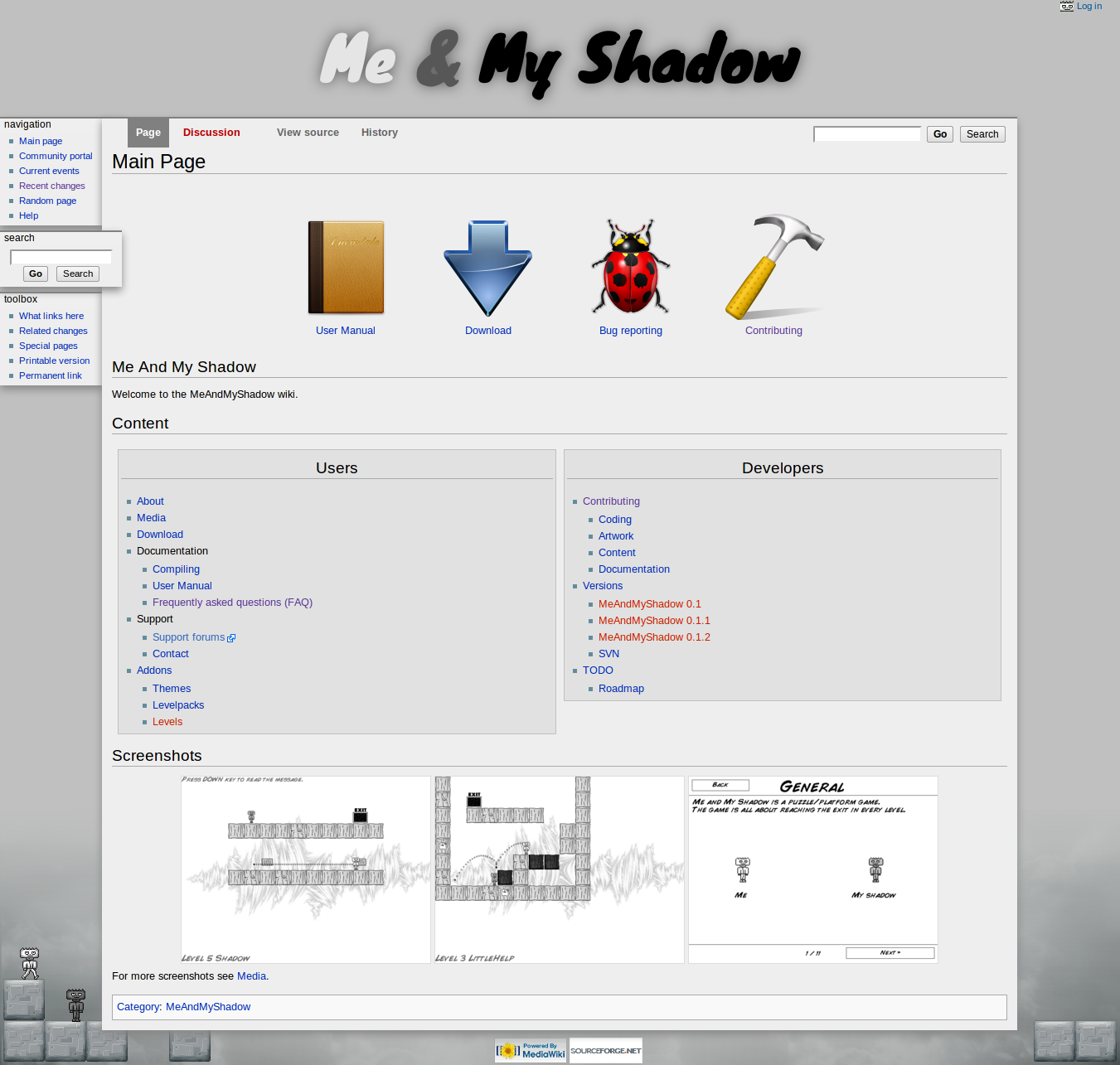Screen dimensions: 1120x1065
Task: Click the blue Download arrow icon
Action: tap(487, 268)
